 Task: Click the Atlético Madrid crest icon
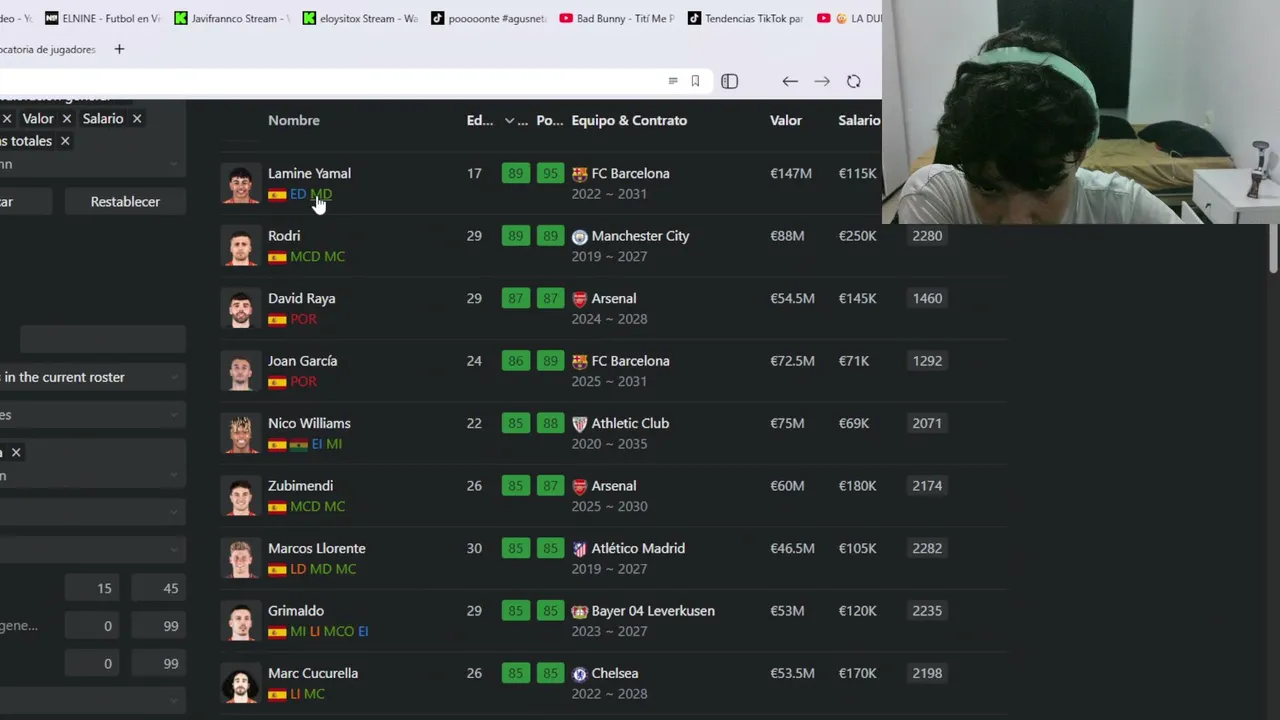[579, 549]
